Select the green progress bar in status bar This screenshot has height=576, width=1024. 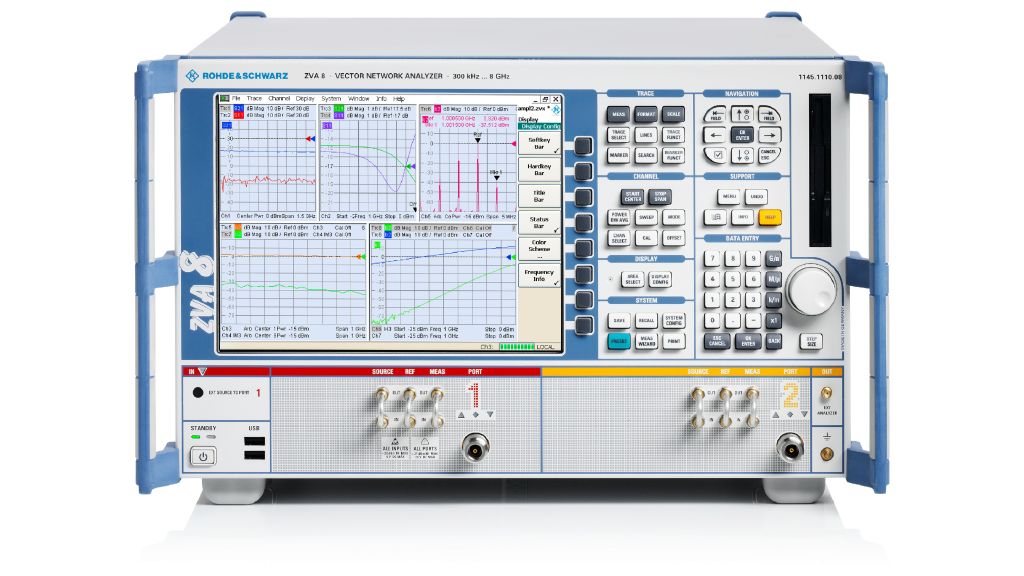(x=517, y=347)
